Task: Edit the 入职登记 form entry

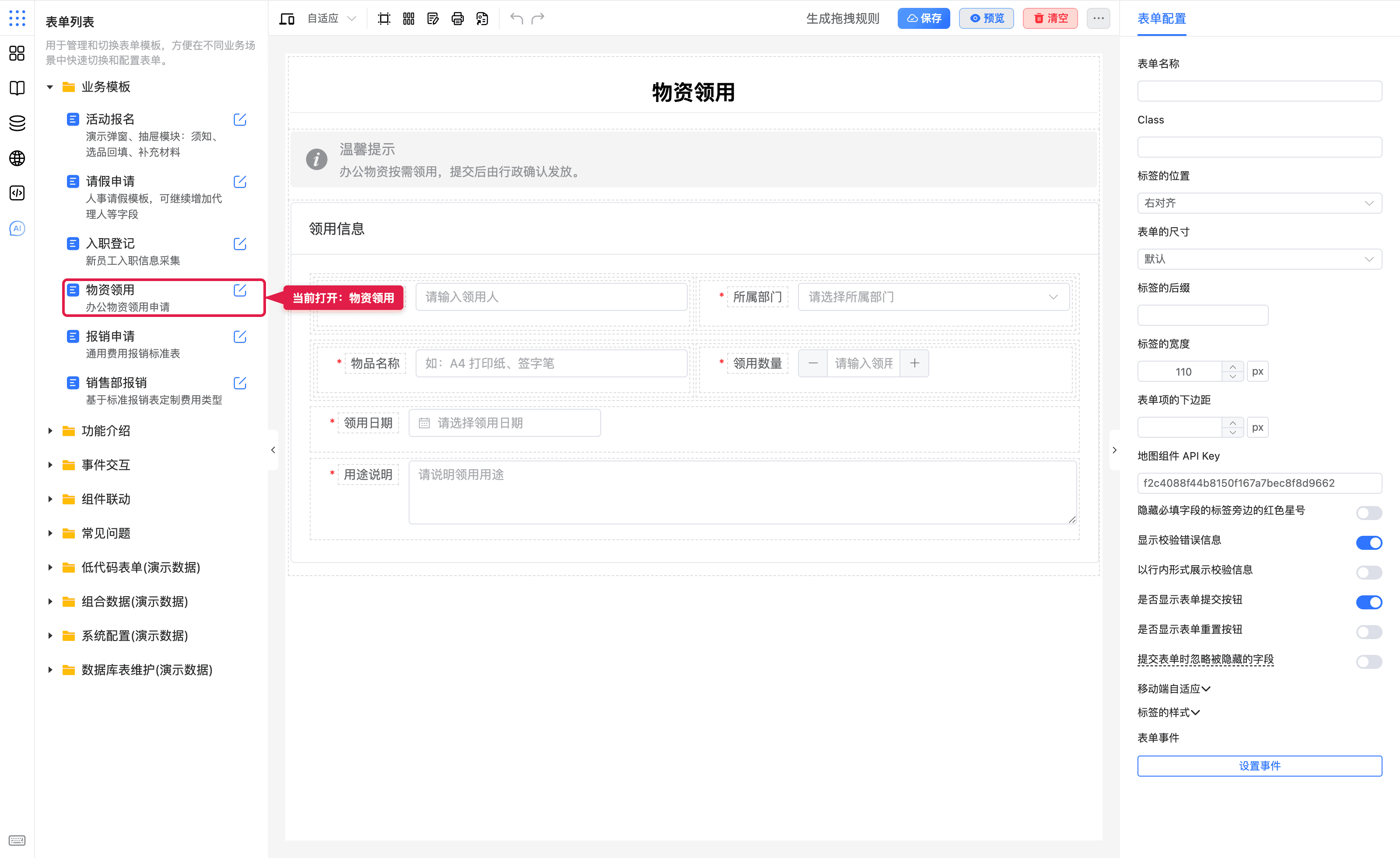Action: tap(240, 244)
